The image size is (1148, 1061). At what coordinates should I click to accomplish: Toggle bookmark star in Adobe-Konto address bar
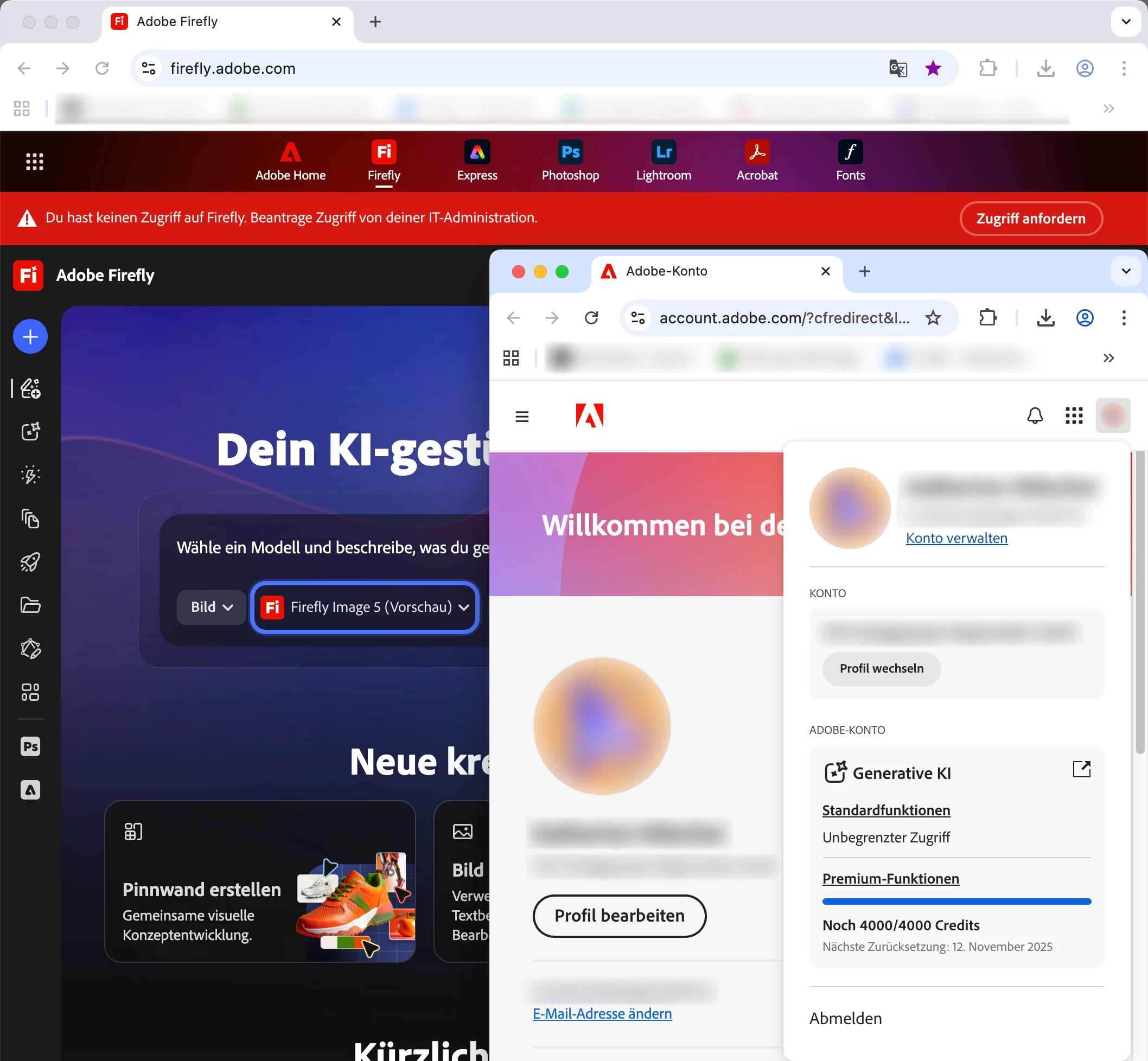[x=933, y=317]
